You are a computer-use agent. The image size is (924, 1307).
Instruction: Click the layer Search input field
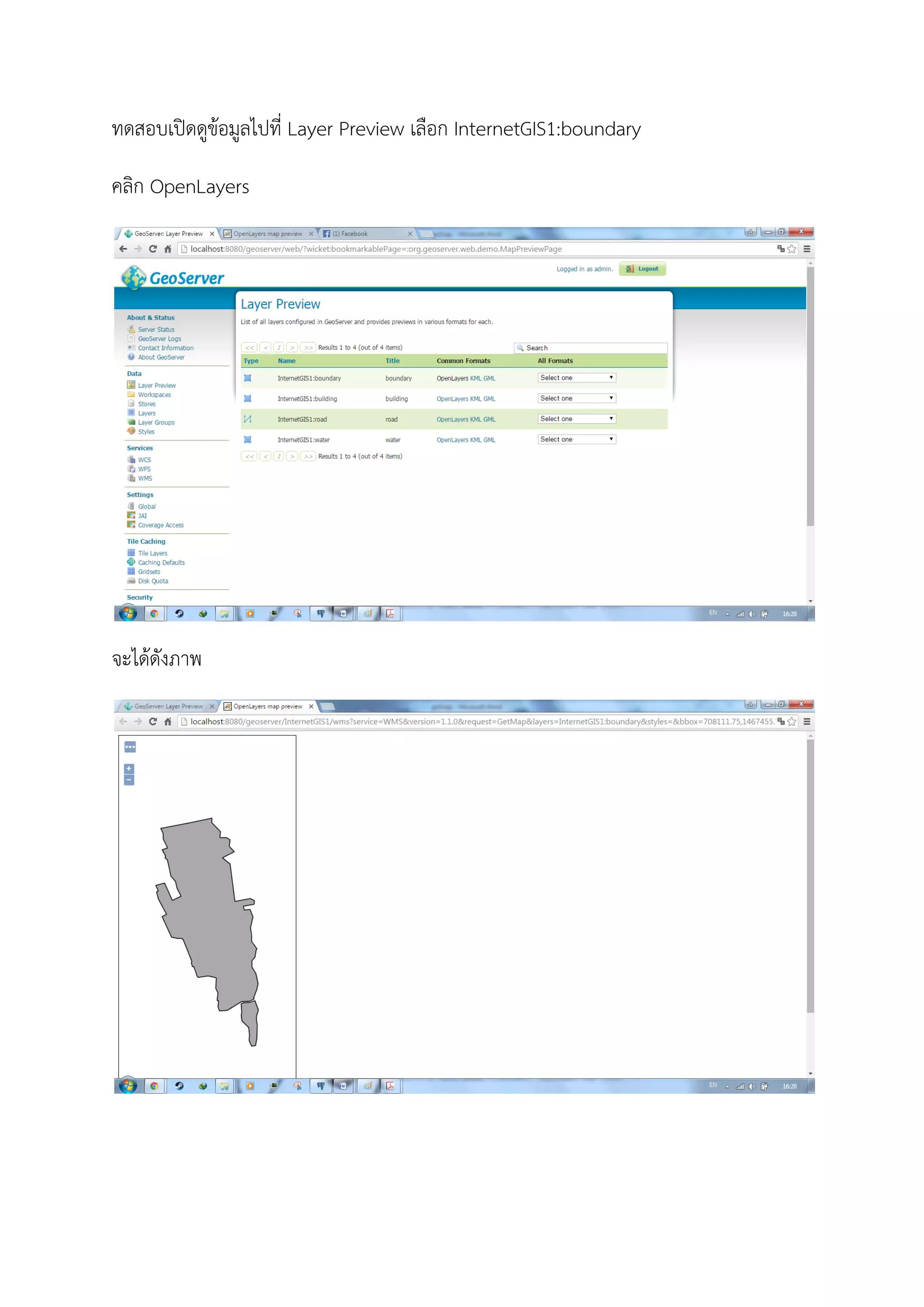591,348
